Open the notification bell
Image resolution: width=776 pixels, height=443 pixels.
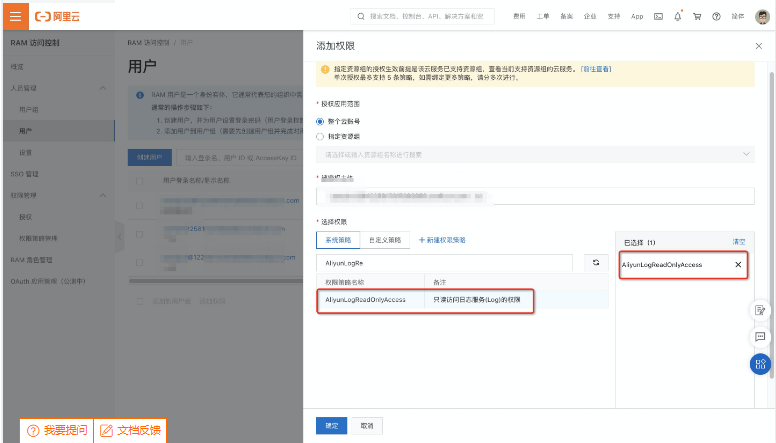tap(678, 16)
